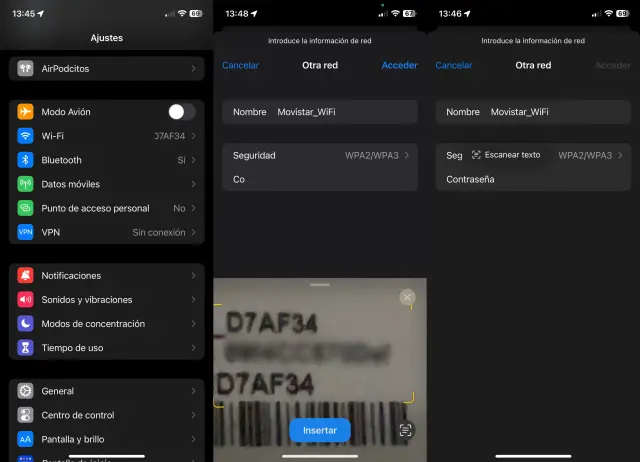This screenshot has height=462, width=640.
Task: Open Wi-Fi settings via its blue icon
Action: click(25, 136)
